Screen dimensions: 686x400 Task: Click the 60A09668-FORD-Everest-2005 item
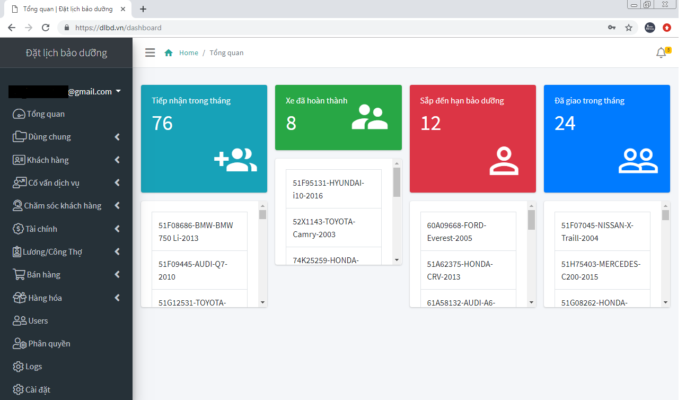[464, 233]
